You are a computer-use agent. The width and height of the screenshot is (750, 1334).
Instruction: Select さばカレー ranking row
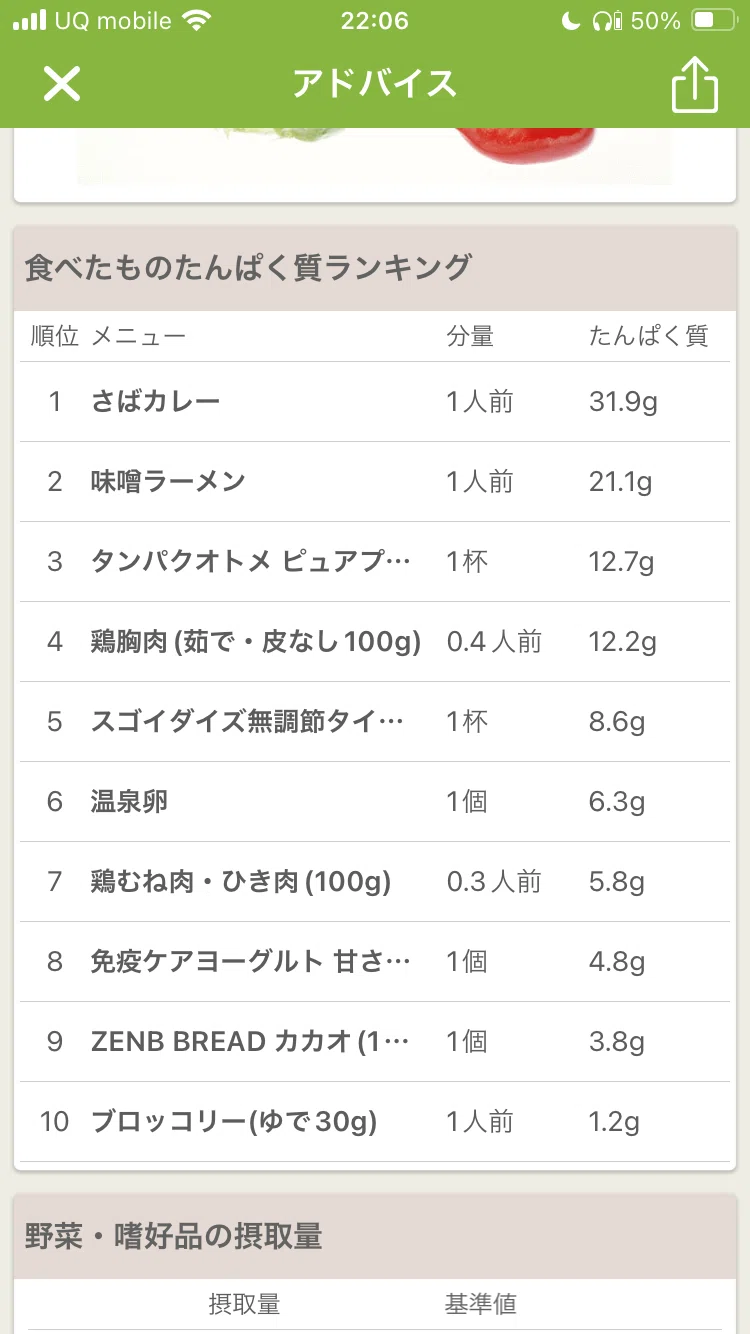[375, 402]
